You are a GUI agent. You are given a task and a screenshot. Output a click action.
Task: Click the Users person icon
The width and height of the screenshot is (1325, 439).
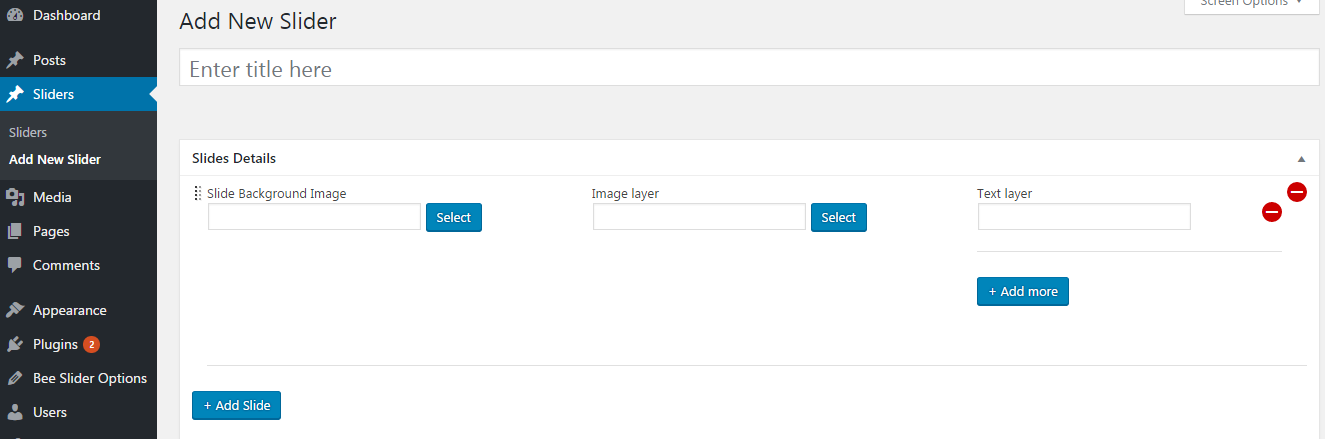click(x=15, y=412)
